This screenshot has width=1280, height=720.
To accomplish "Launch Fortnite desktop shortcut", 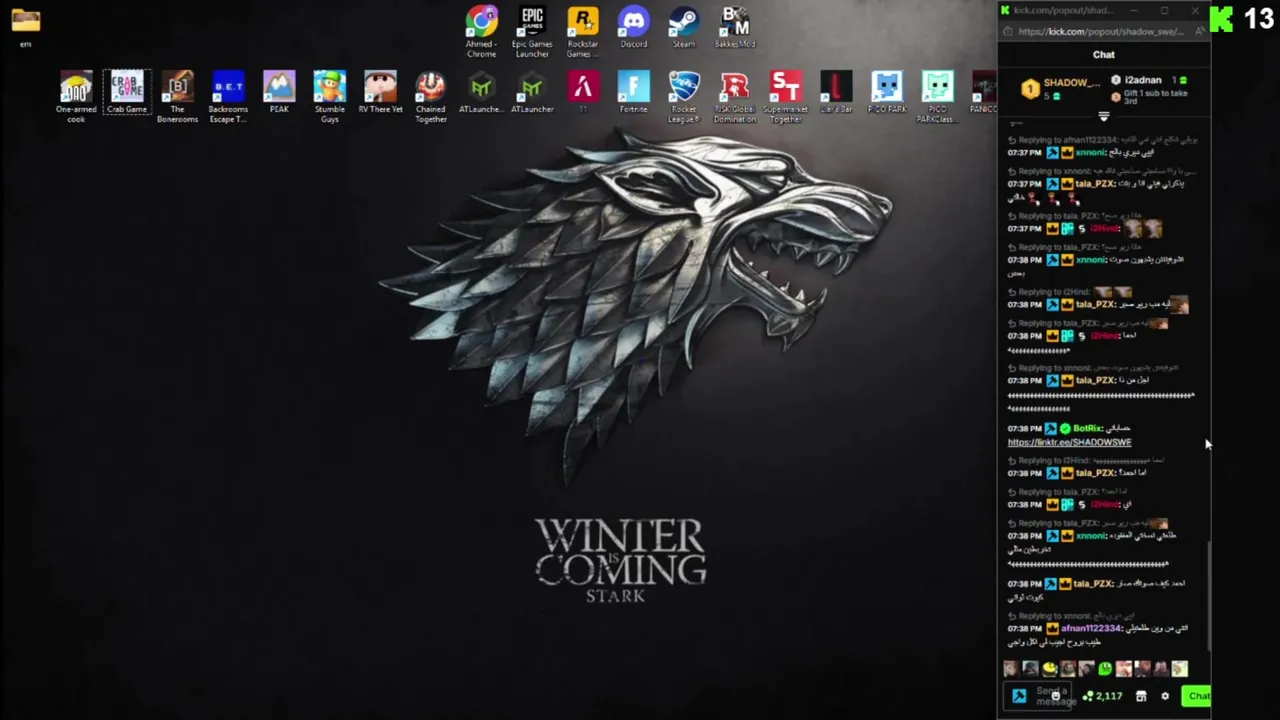I will tap(633, 92).
